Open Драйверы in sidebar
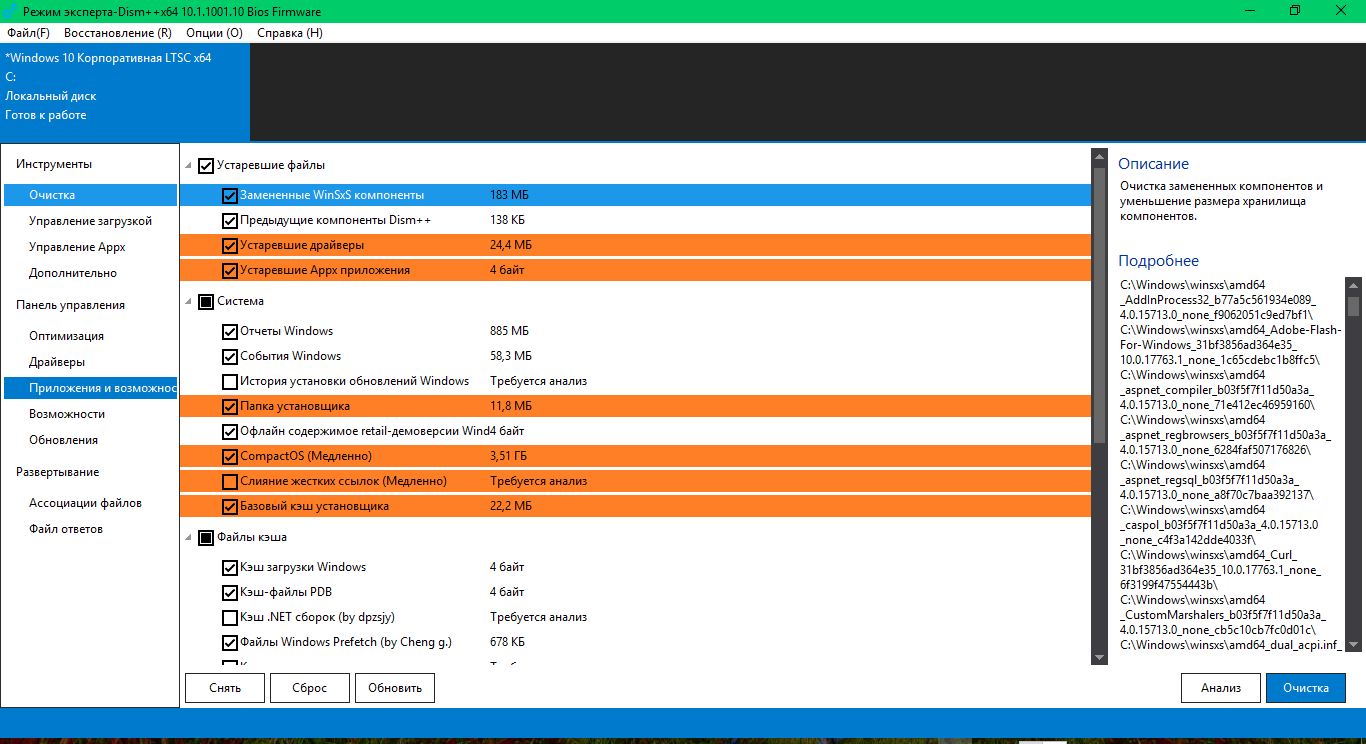Screen dimensions: 1366x744 click(x=90, y=362)
